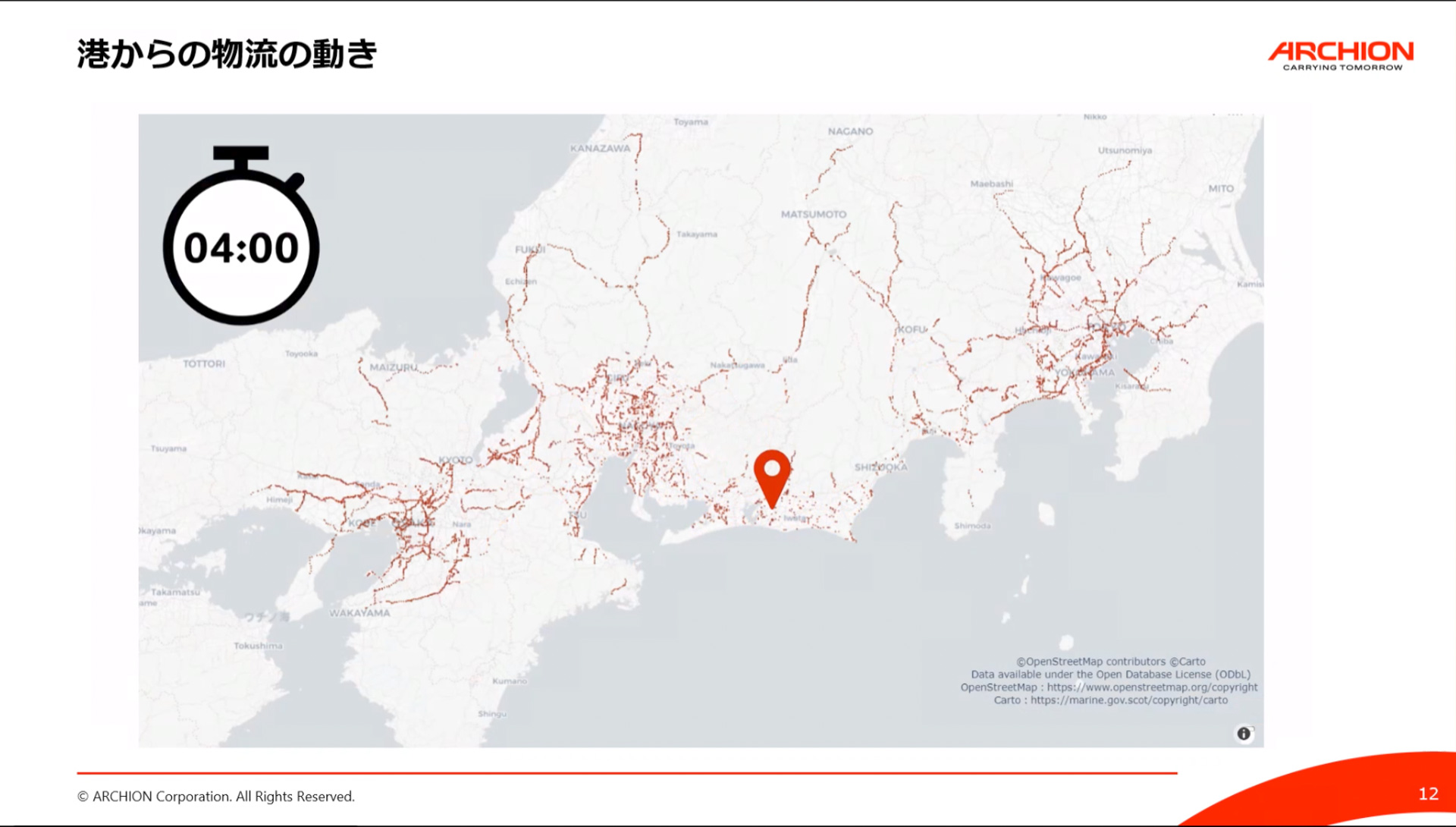Click the Toyooka map label

click(301, 354)
